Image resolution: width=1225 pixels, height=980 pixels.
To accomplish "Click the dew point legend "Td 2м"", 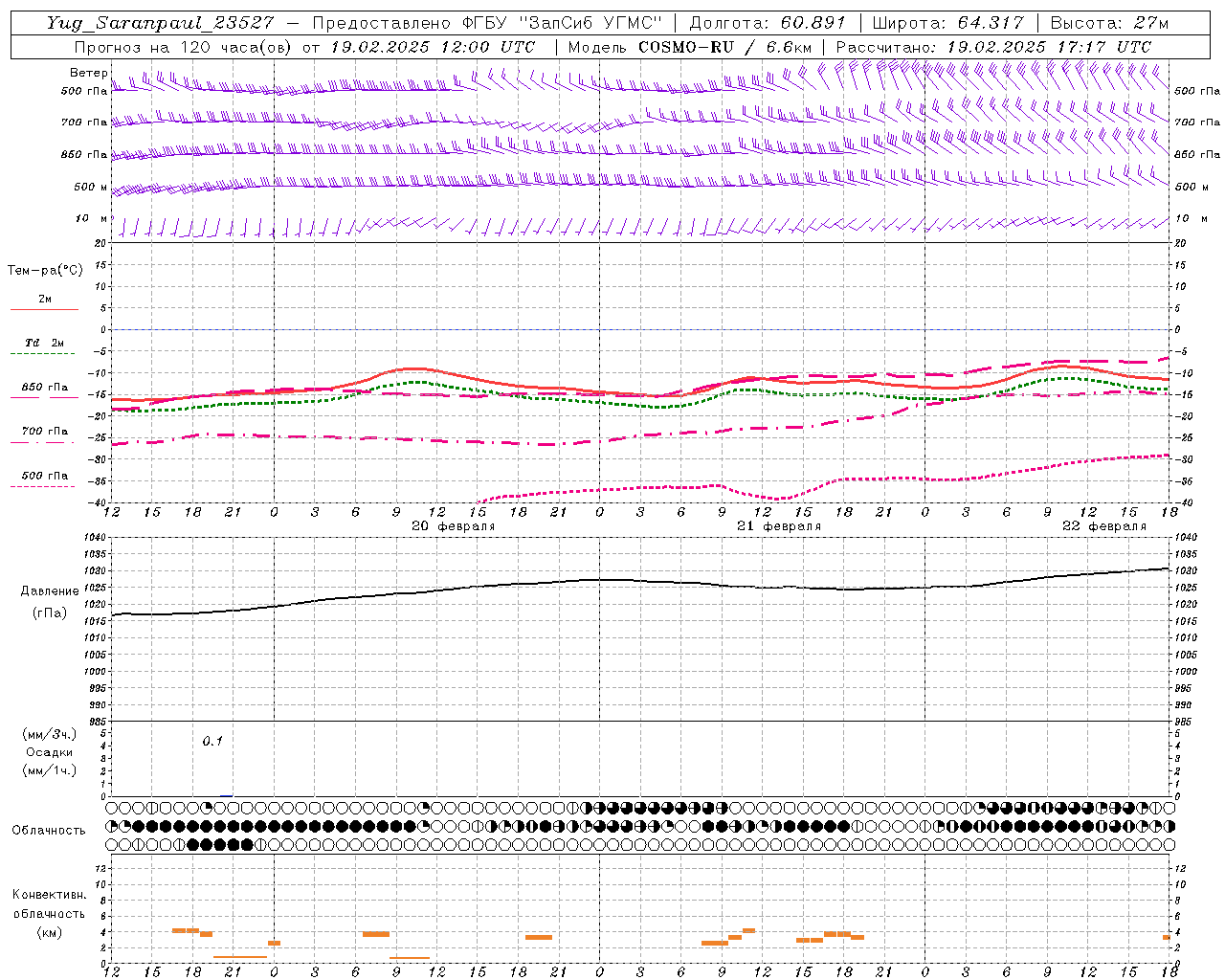I will [x=45, y=343].
